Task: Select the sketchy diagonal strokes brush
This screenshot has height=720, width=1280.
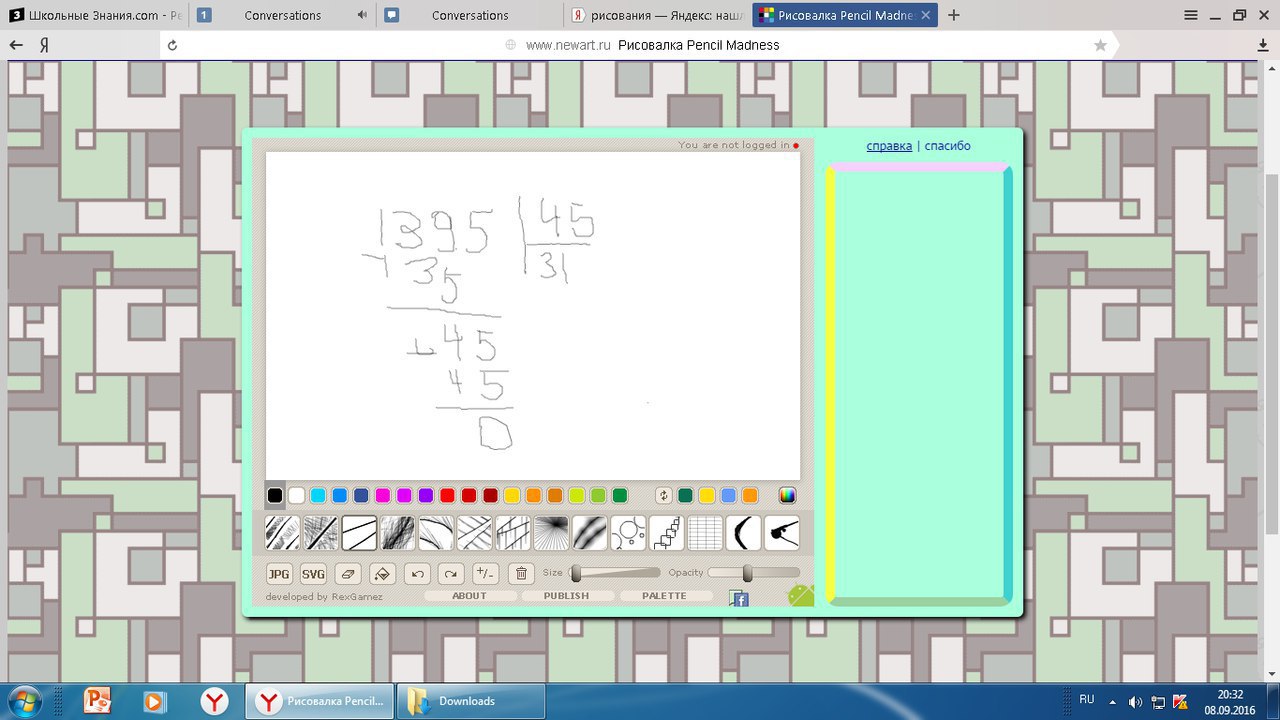Action: tap(282, 533)
